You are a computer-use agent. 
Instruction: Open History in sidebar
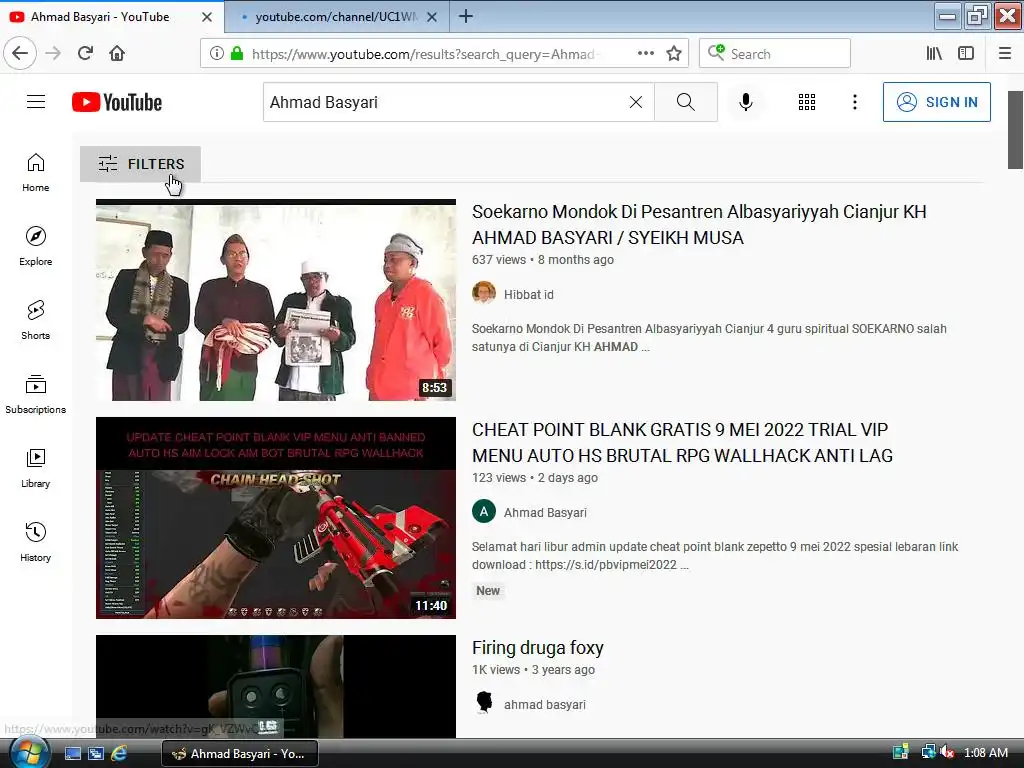(36, 542)
